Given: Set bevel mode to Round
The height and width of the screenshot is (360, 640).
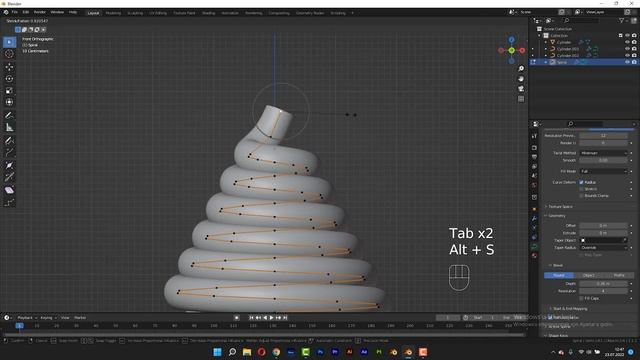Looking at the screenshot, I should click(559, 276).
